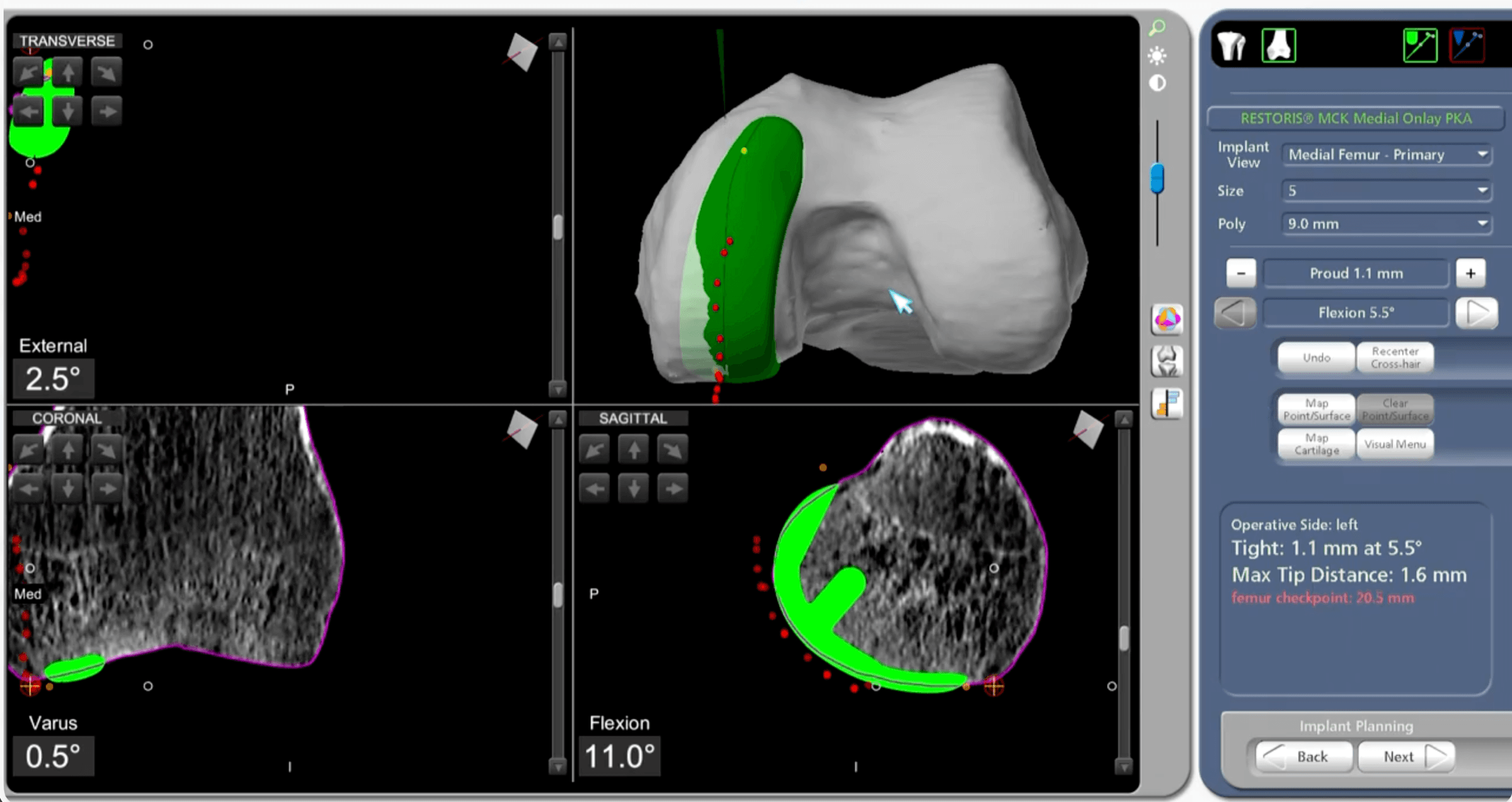Click rotate-left arrow in Sagittal view
Image resolution: width=1512 pixels, height=802 pixels.
click(595, 450)
